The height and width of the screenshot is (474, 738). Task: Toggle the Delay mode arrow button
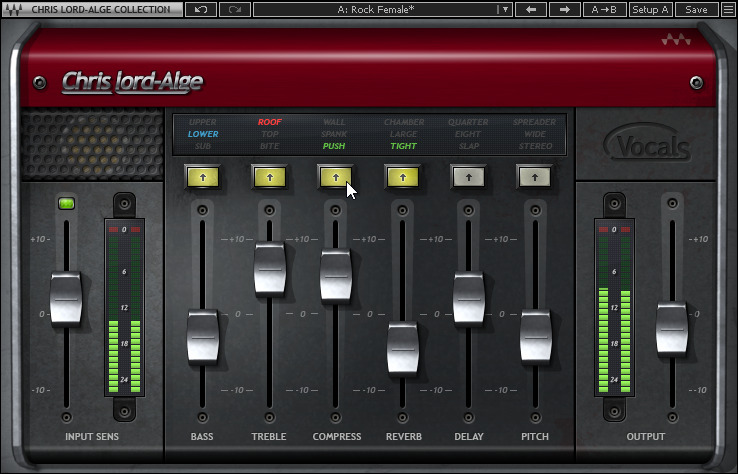(469, 178)
